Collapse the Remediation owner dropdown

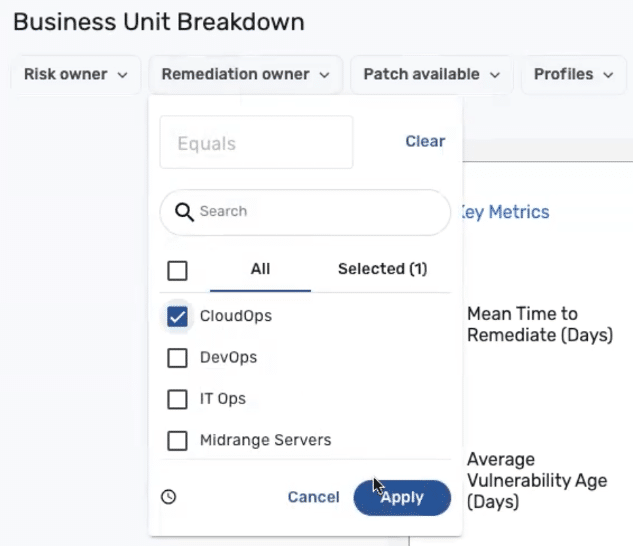245,75
